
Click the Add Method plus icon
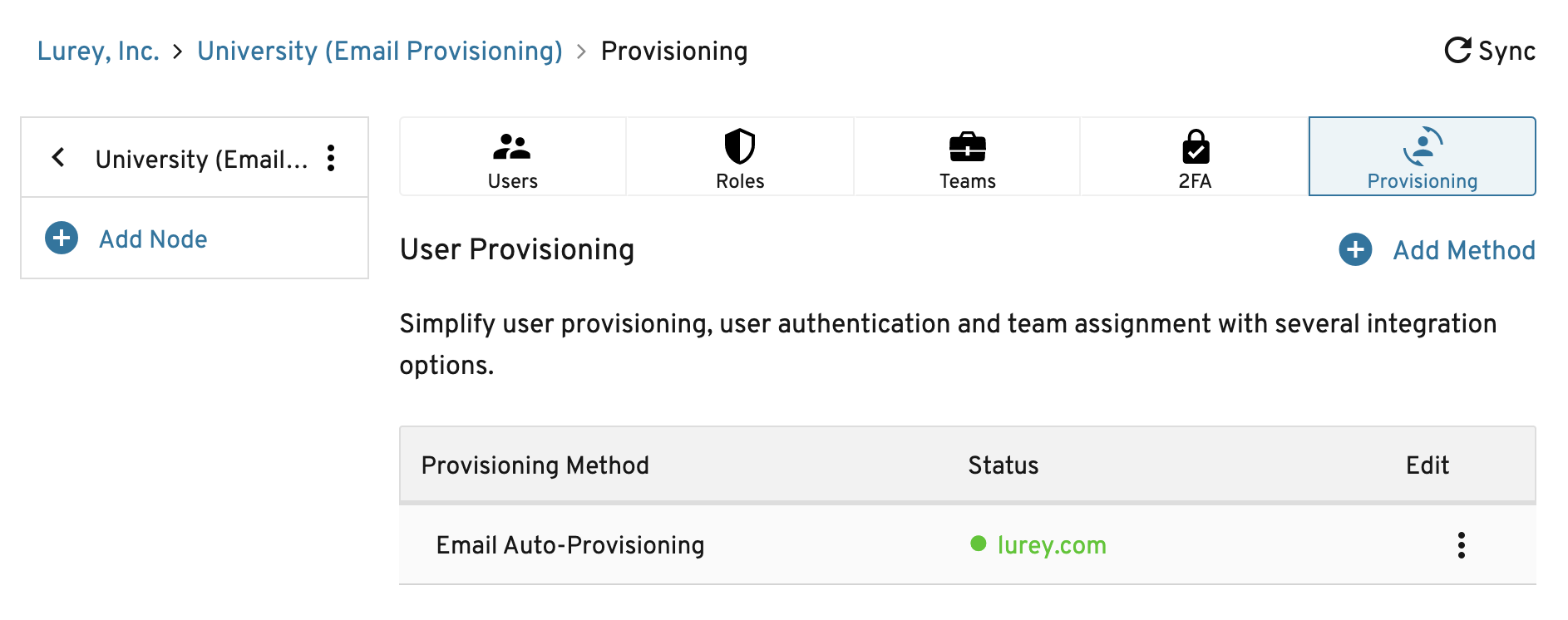[1356, 249]
